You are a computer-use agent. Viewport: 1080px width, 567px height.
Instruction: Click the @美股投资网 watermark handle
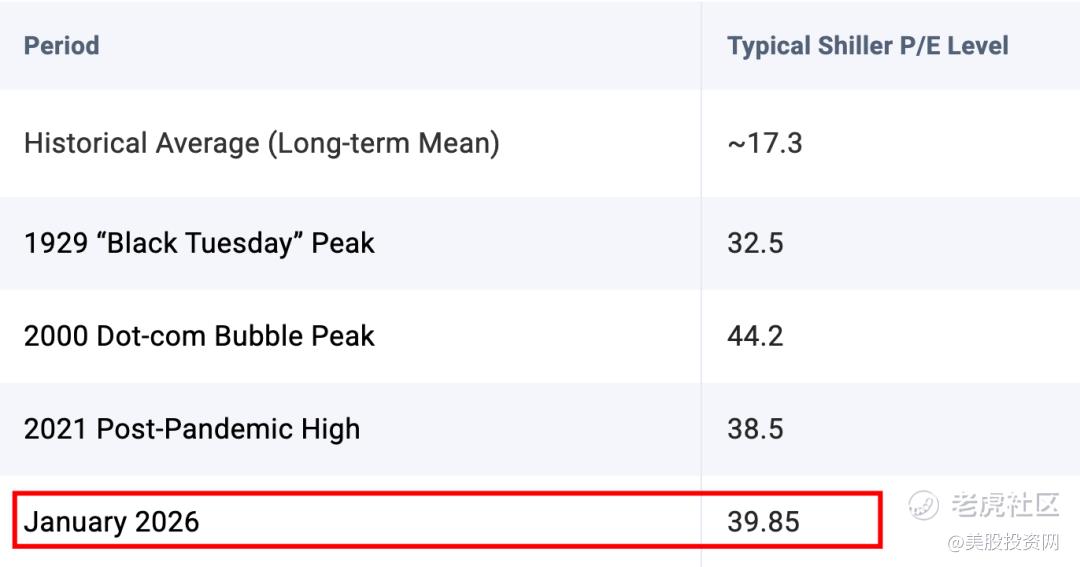pyautogui.click(x=1004, y=543)
